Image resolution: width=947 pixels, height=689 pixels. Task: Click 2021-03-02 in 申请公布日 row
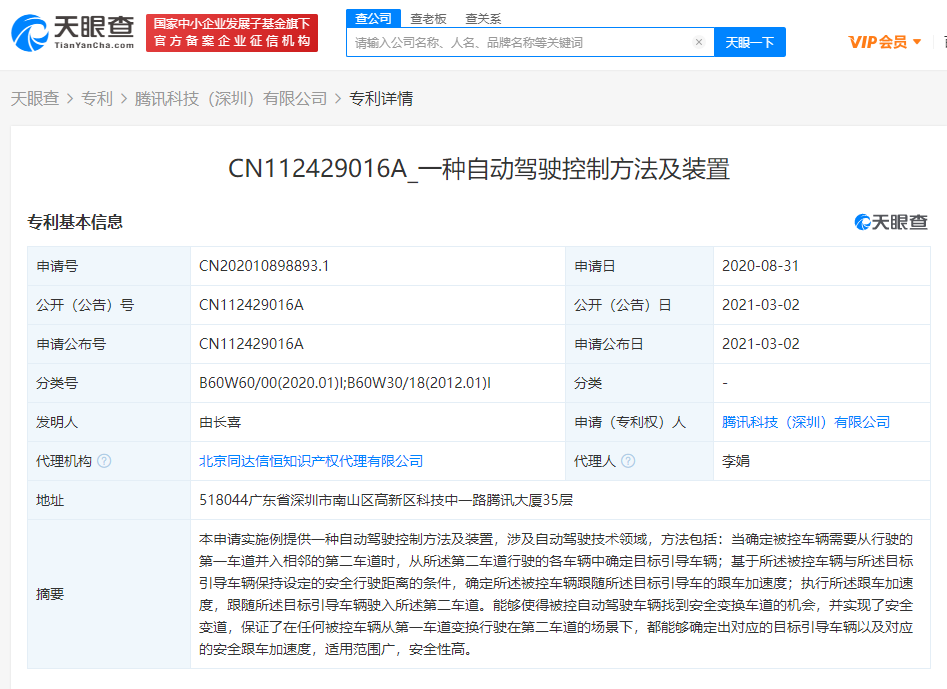pos(760,344)
